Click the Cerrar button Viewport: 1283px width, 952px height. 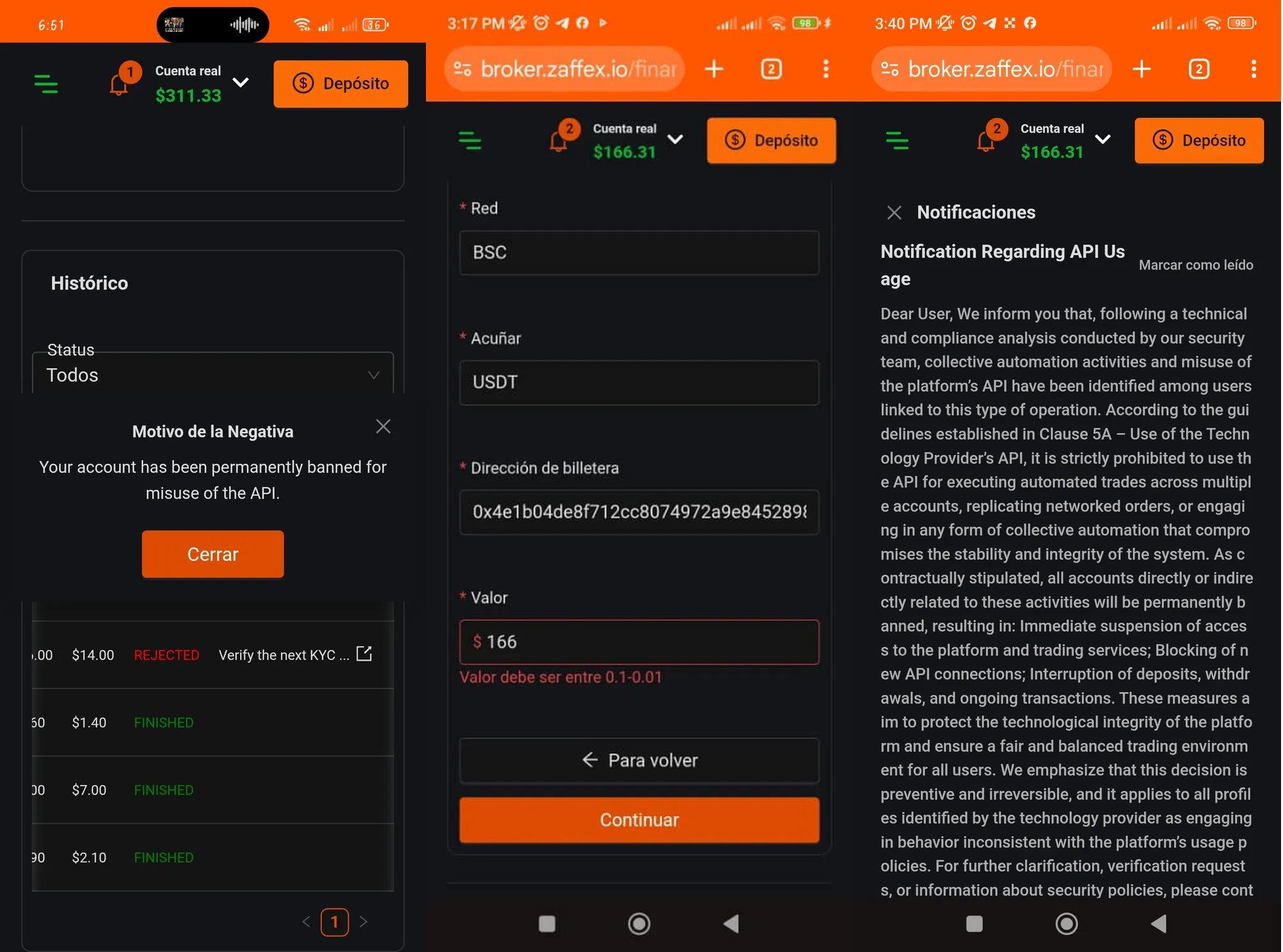point(213,554)
